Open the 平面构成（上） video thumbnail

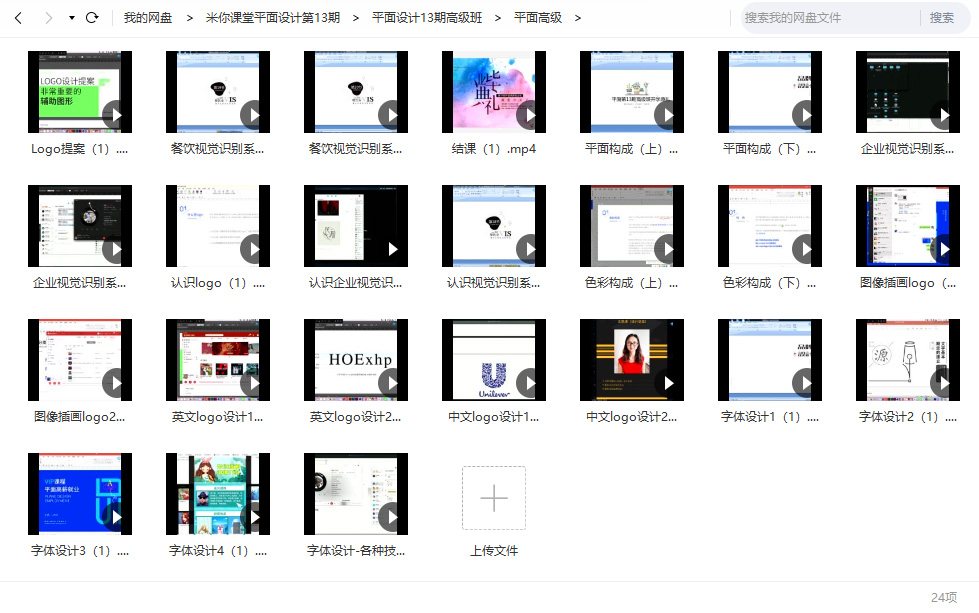click(x=632, y=92)
